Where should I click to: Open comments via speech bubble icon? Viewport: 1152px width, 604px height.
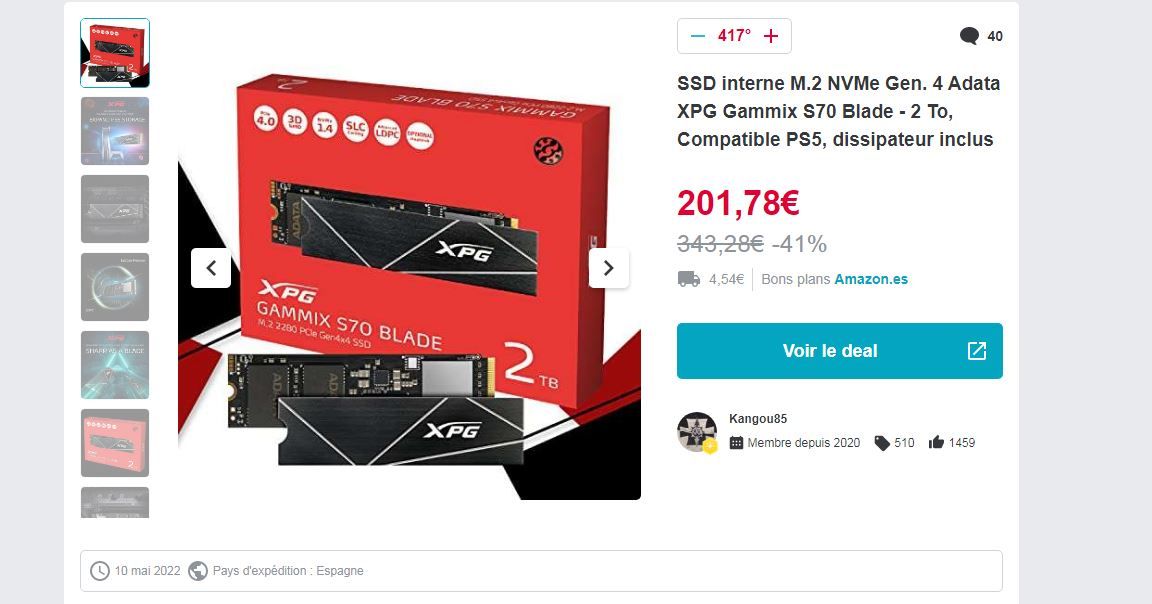pyautogui.click(x=969, y=36)
